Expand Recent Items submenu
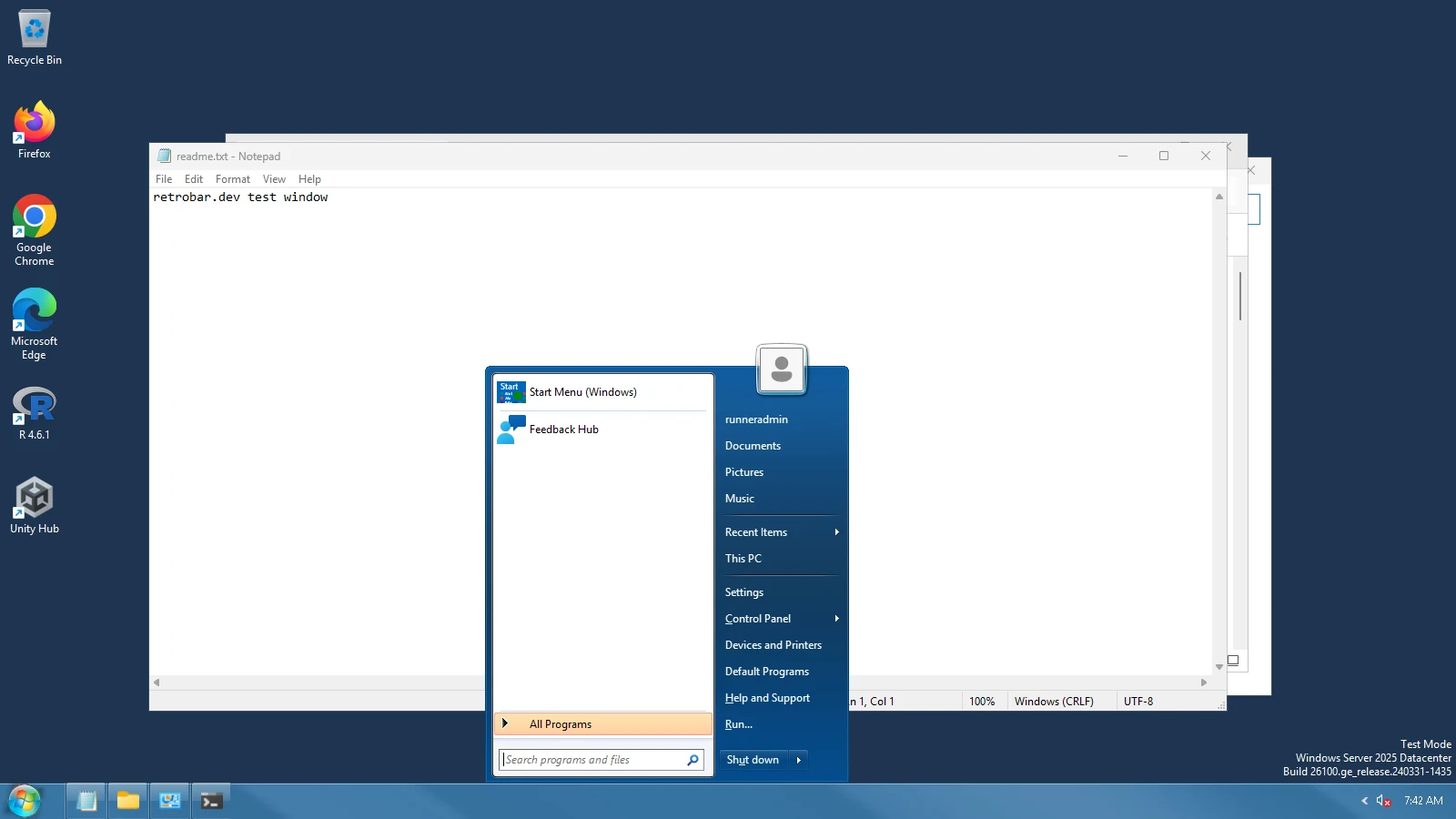This screenshot has height=819, width=1456. click(x=781, y=532)
